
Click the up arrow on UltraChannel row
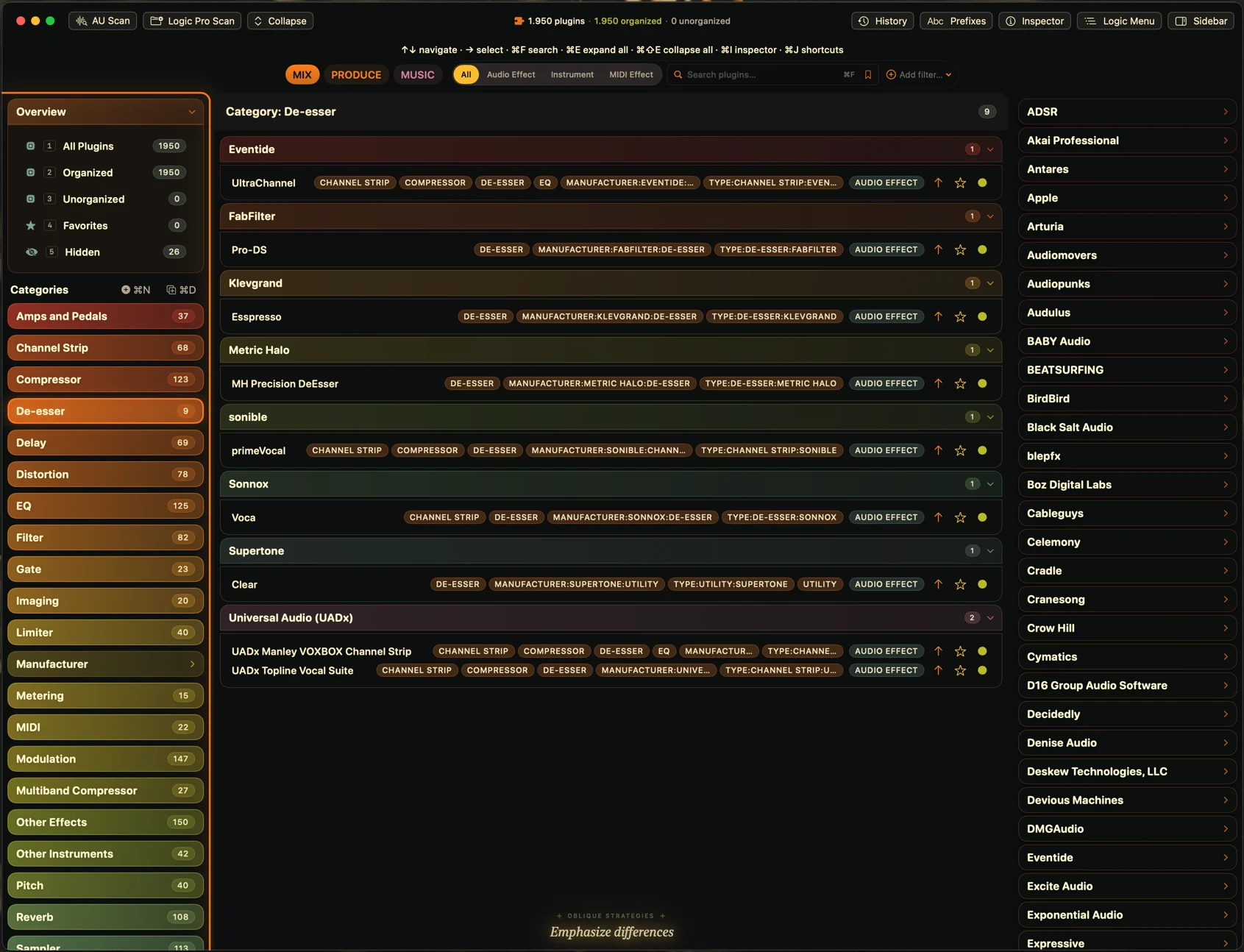pyautogui.click(x=938, y=182)
